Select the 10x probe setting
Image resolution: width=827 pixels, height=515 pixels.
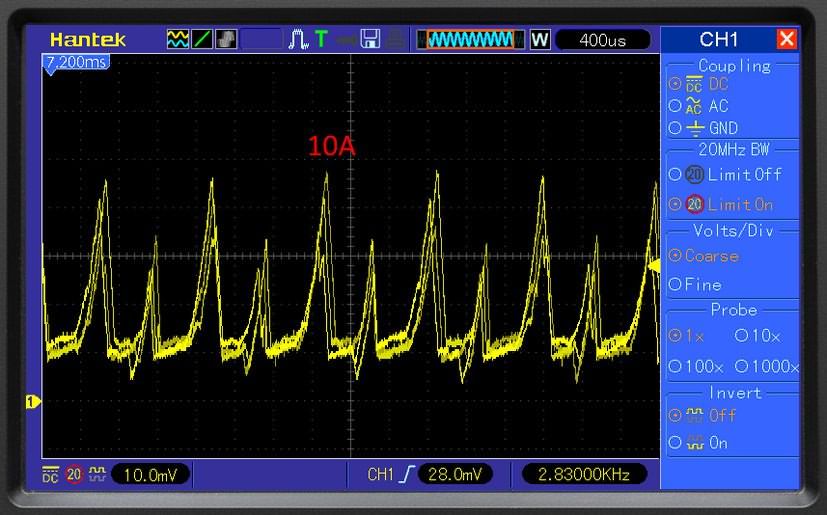pos(757,336)
